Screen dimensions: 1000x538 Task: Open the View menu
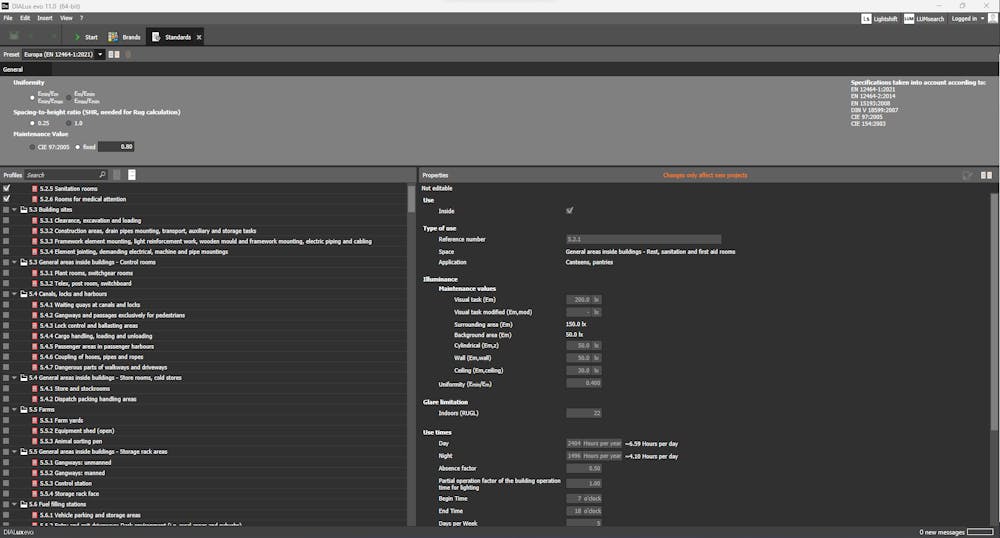(66, 18)
